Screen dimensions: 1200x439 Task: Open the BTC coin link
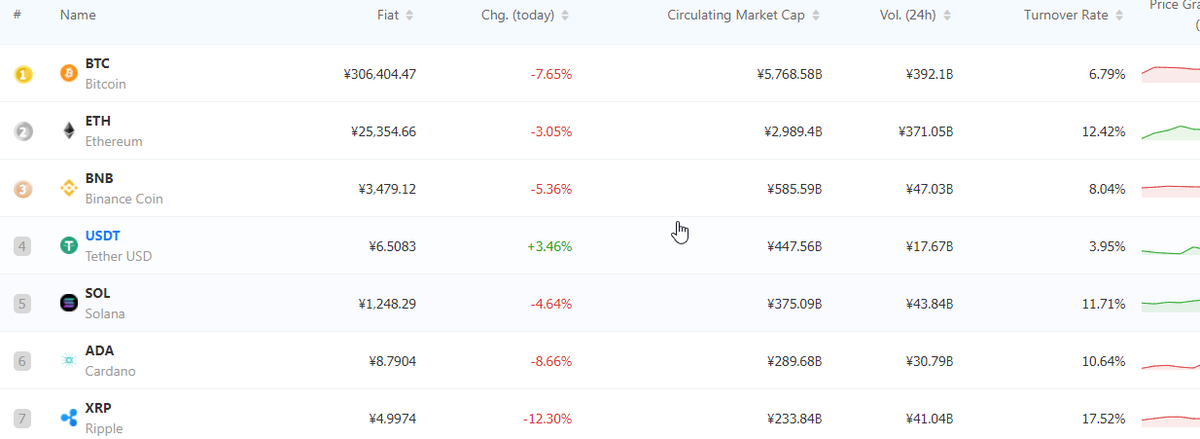click(97, 63)
